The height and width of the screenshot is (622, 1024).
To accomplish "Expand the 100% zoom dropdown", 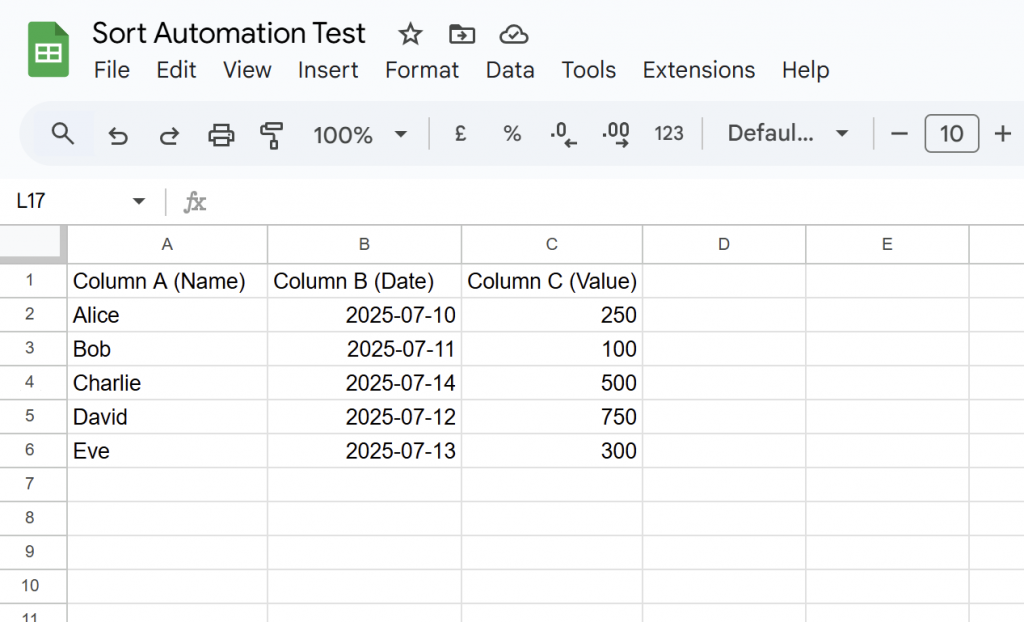I will [401, 135].
